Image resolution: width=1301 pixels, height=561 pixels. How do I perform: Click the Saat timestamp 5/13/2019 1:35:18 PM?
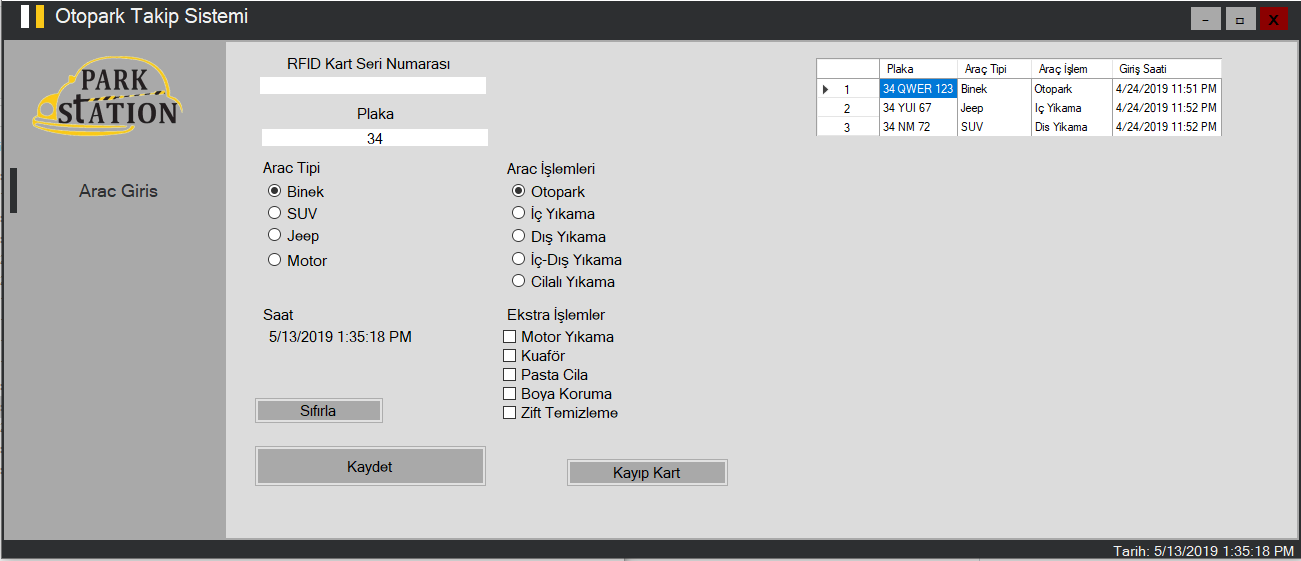click(340, 337)
